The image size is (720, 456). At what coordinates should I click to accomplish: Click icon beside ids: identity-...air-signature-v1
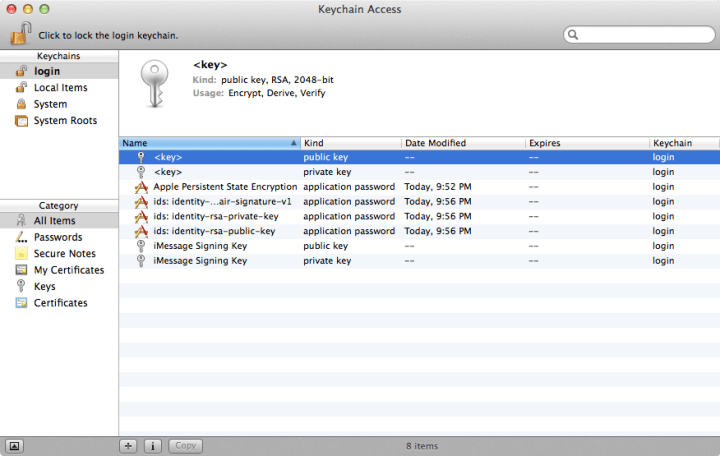(x=141, y=202)
